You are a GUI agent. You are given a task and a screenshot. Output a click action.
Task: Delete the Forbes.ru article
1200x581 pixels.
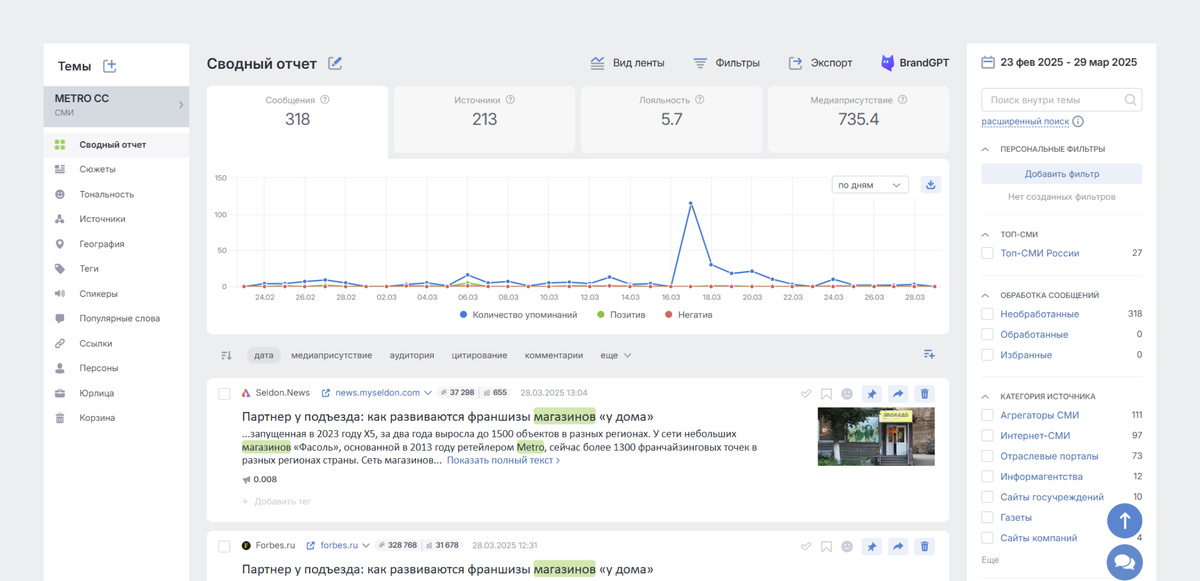pos(924,546)
